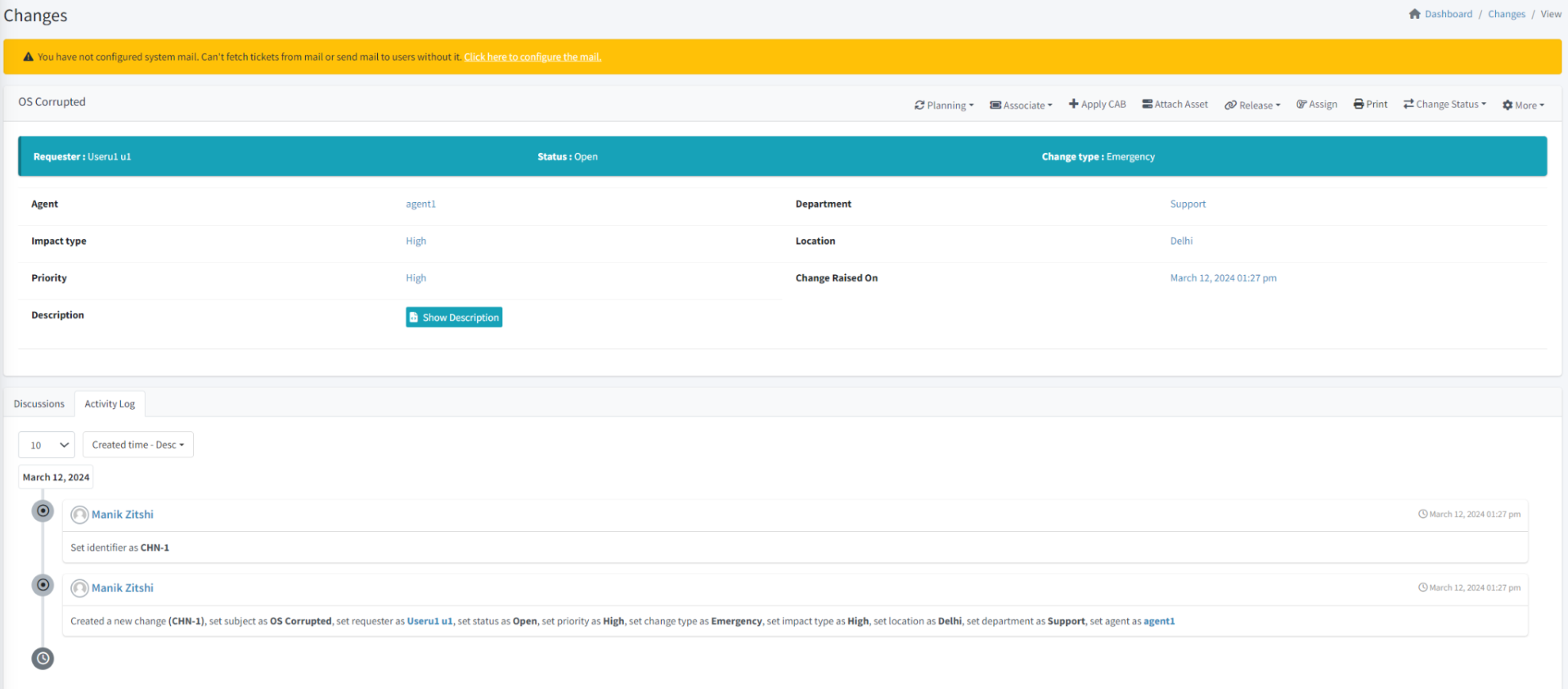The width and height of the screenshot is (1568, 689).
Task: Click the Support department value
Action: [1188, 204]
